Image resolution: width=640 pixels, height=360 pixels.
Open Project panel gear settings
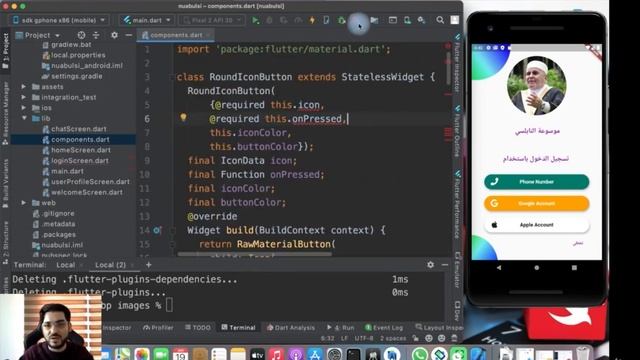pyautogui.click(x=114, y=35)
